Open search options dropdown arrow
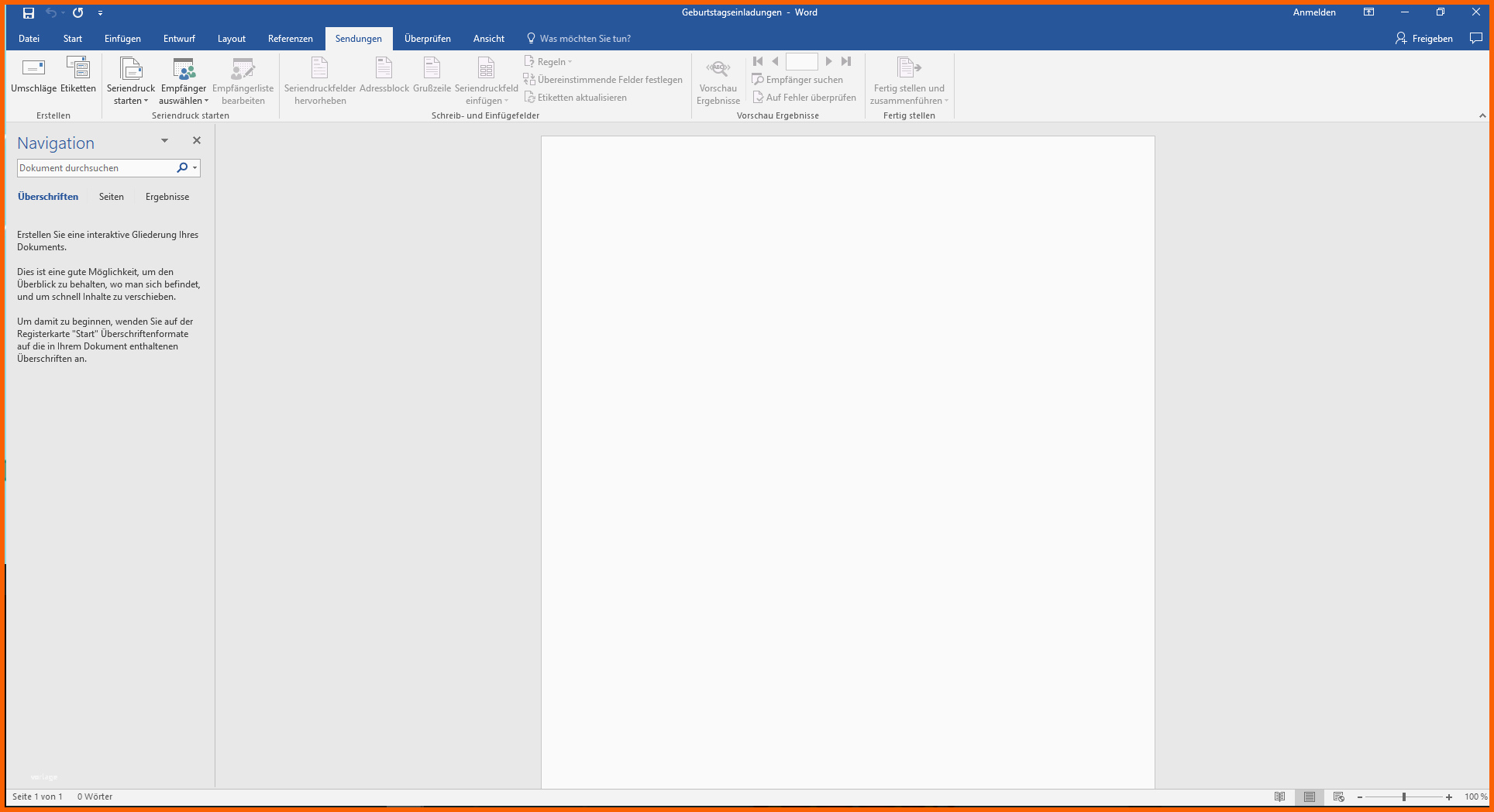 point(195,168)
